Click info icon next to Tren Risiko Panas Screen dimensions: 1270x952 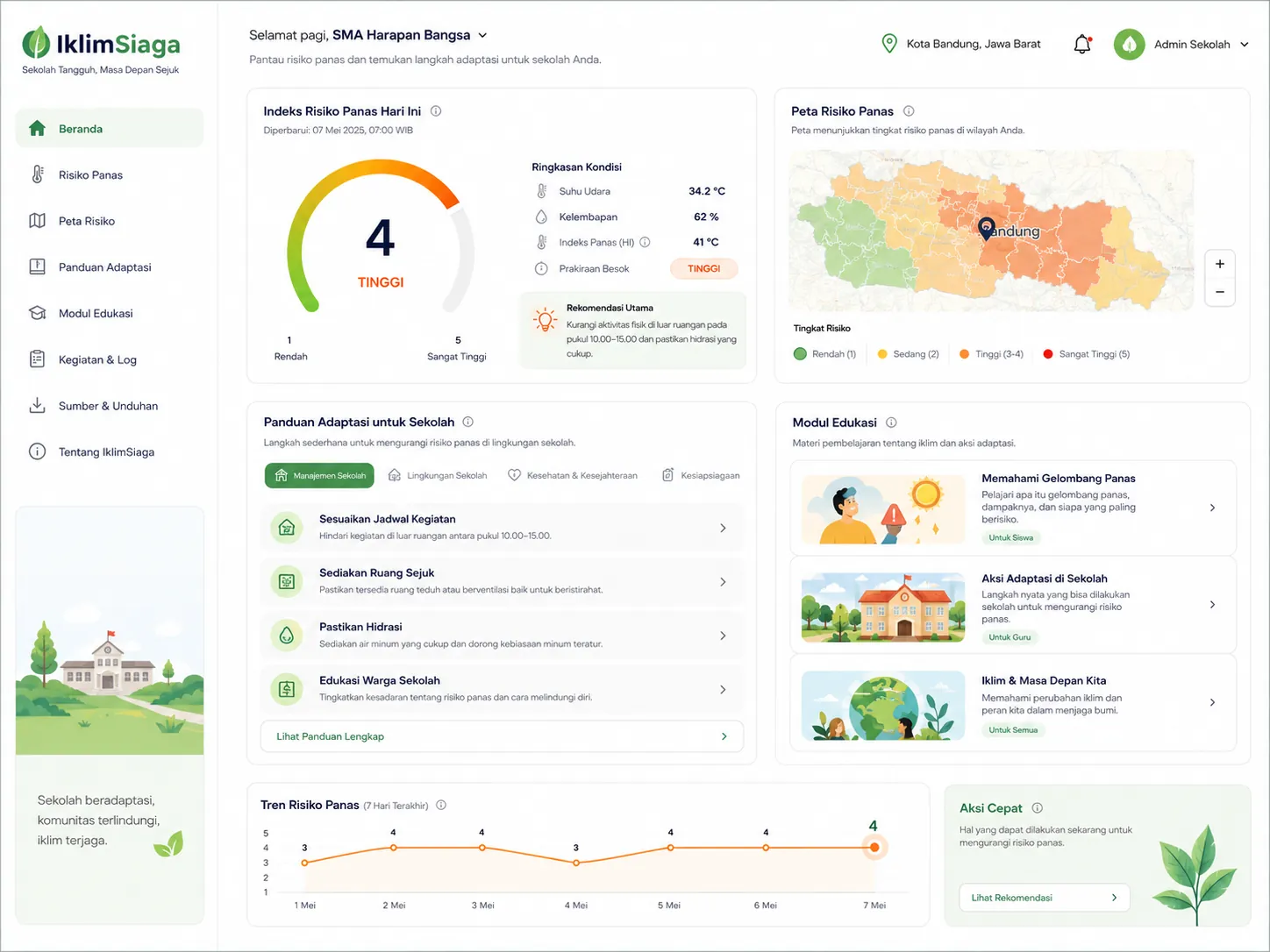(x=441, y=805)
